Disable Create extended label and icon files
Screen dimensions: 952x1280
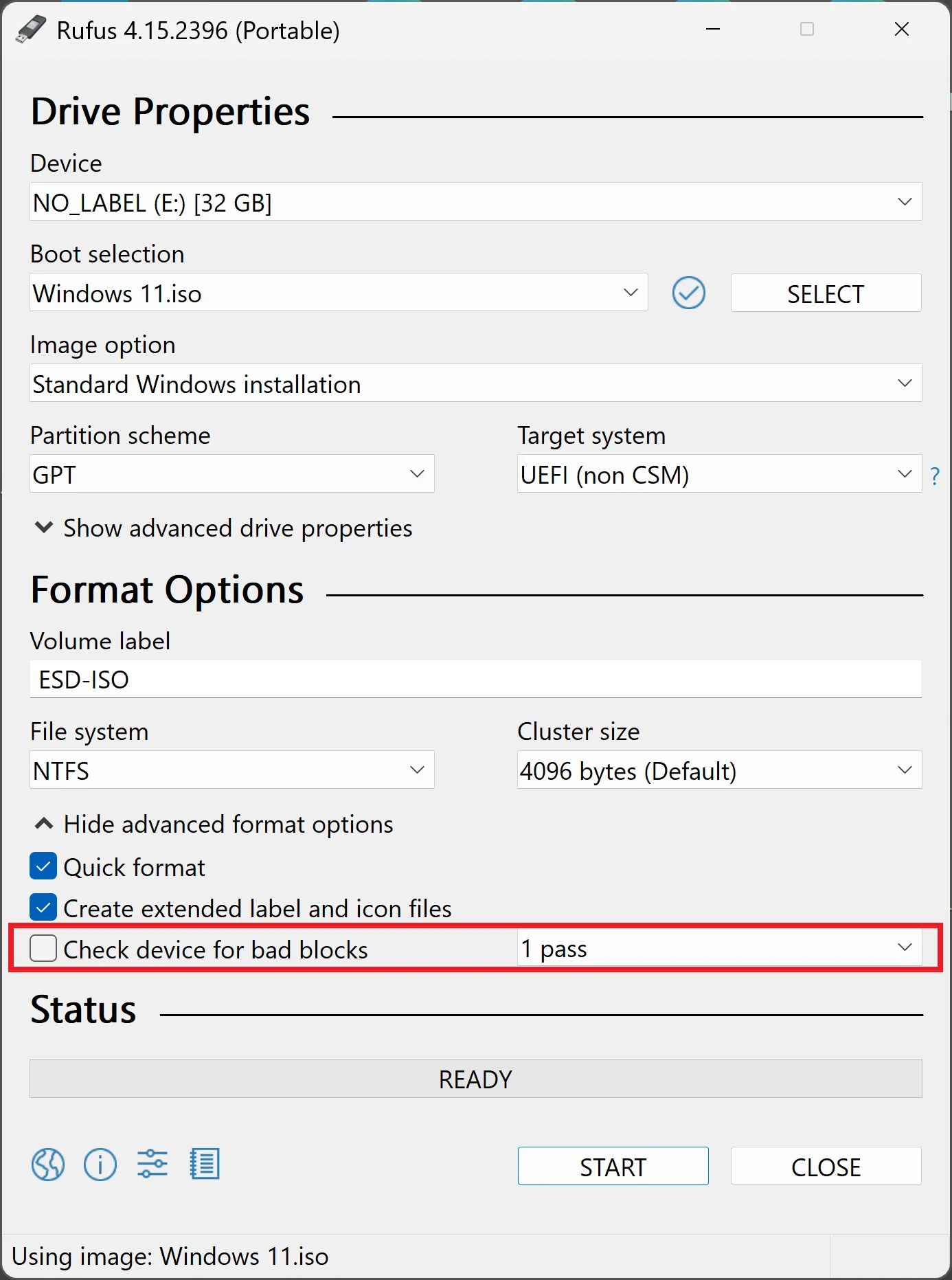click(x=43, y=908)
